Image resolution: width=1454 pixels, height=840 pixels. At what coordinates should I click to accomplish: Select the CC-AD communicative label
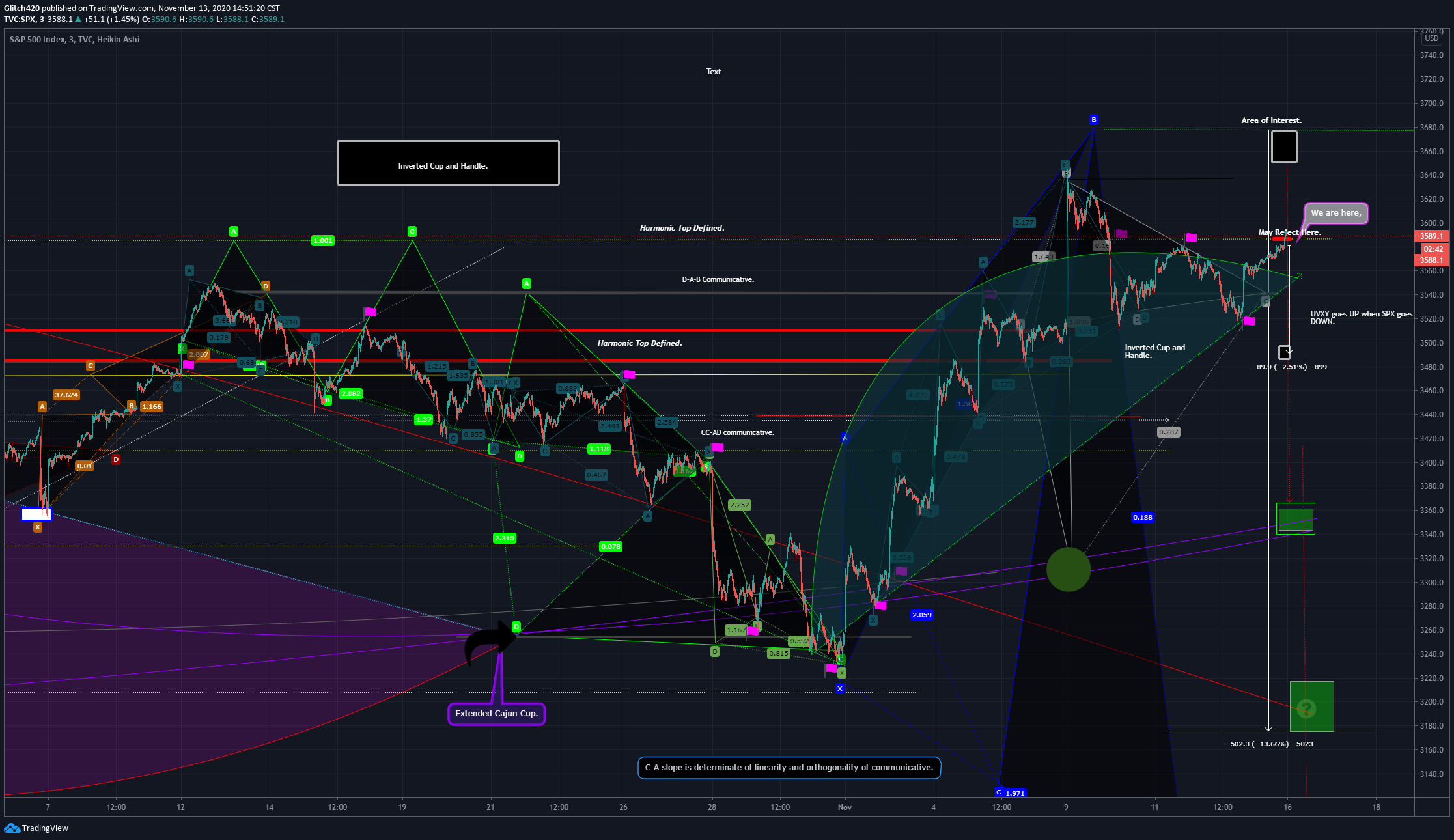click(738, 432)
